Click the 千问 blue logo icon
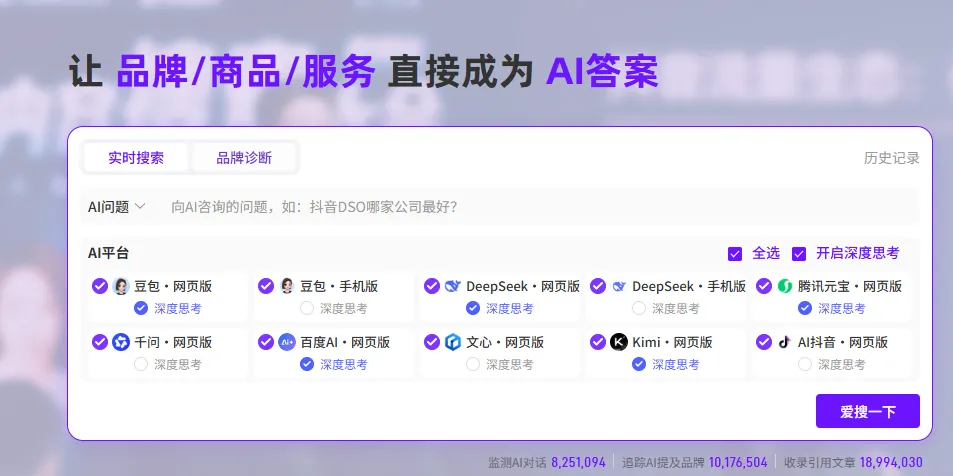953x476 pixels. click(121, 342)
